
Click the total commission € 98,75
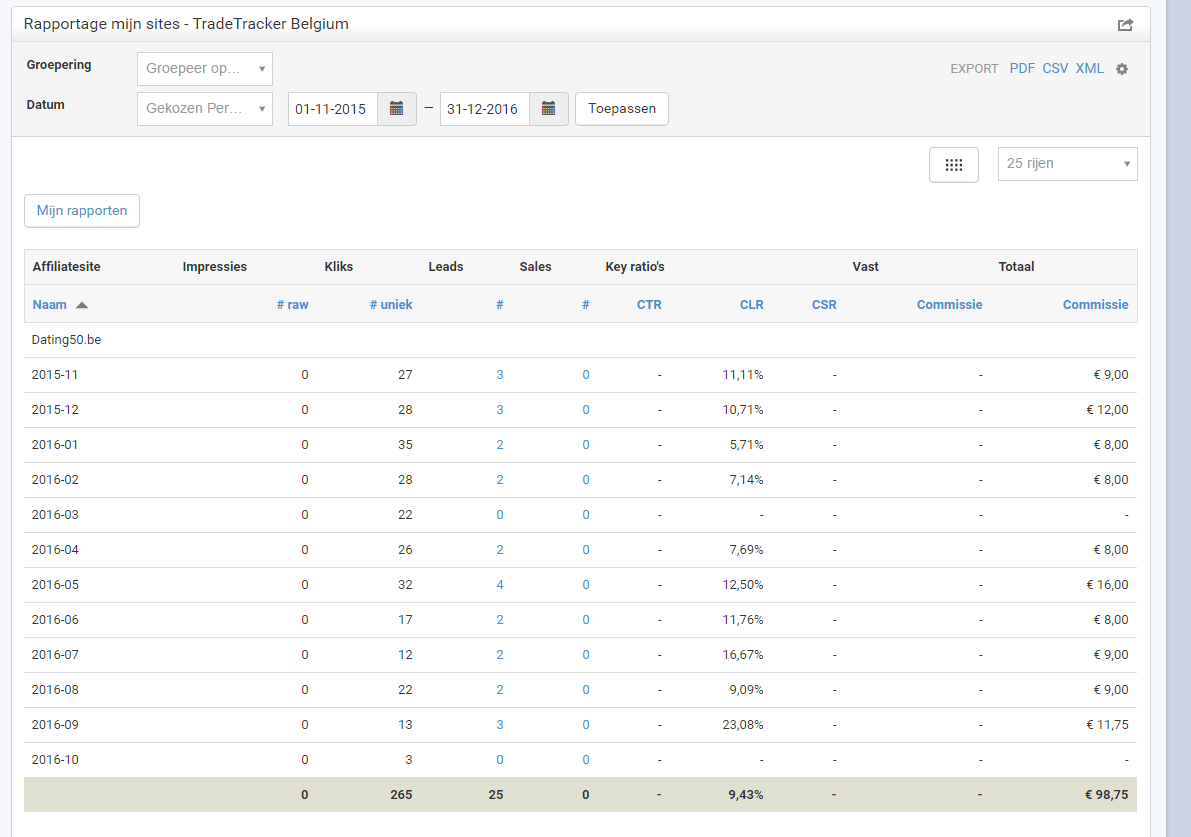tap(1107, 794)
